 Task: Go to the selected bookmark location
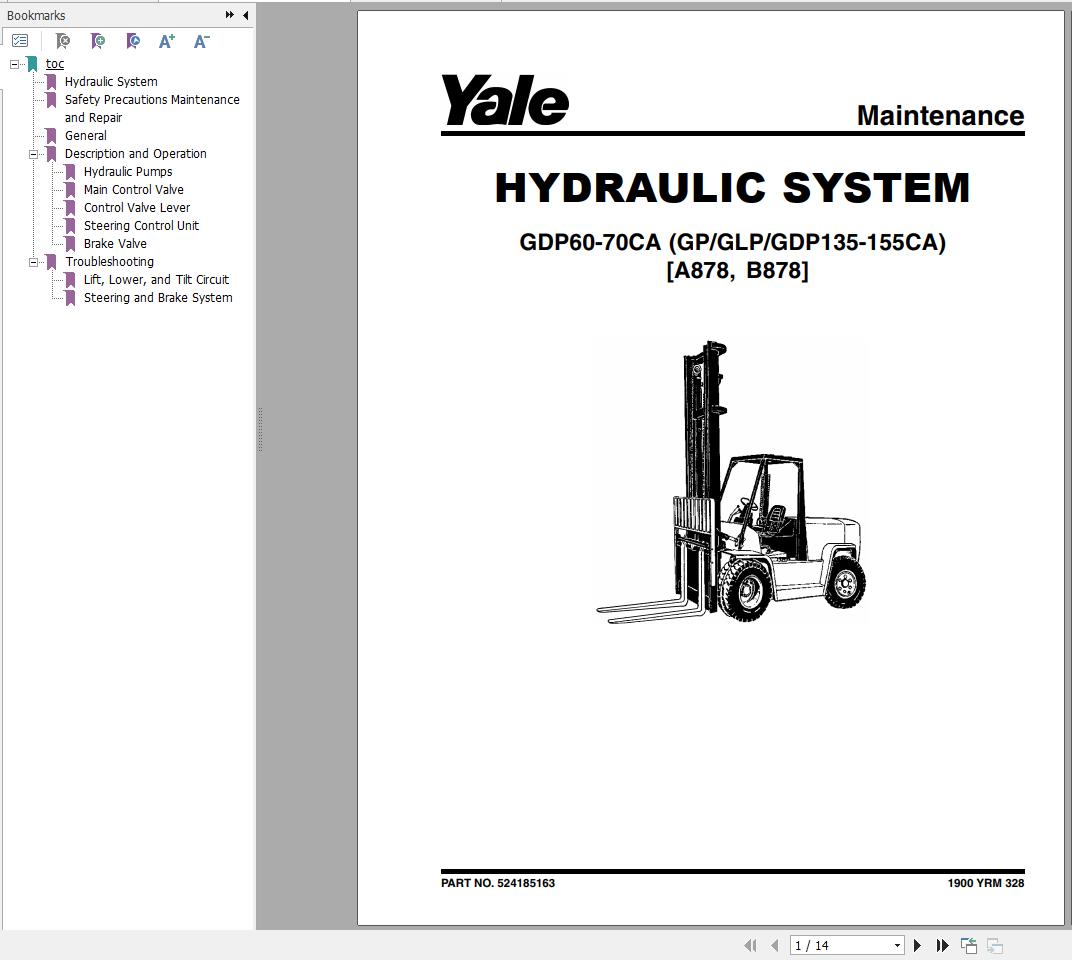point(133,40)
